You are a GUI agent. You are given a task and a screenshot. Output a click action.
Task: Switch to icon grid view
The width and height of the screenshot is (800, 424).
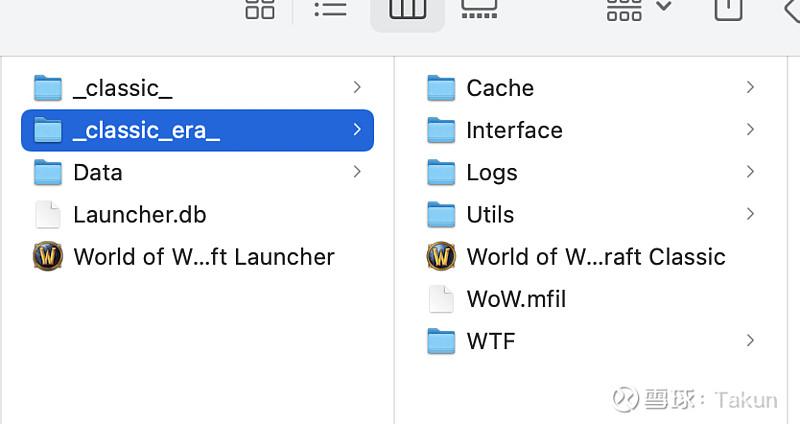pos(260,9)
